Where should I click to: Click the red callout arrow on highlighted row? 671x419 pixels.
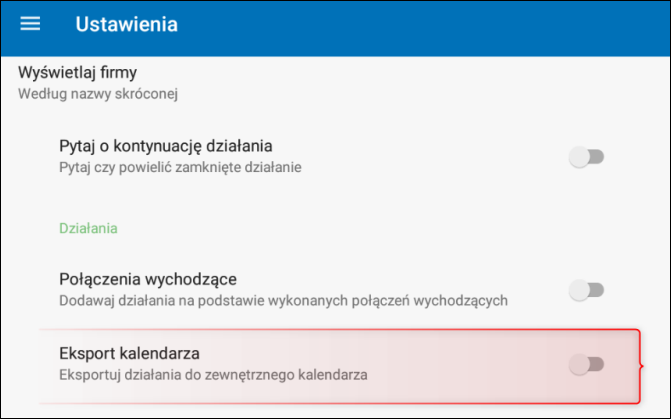click(x=641, y=365)
